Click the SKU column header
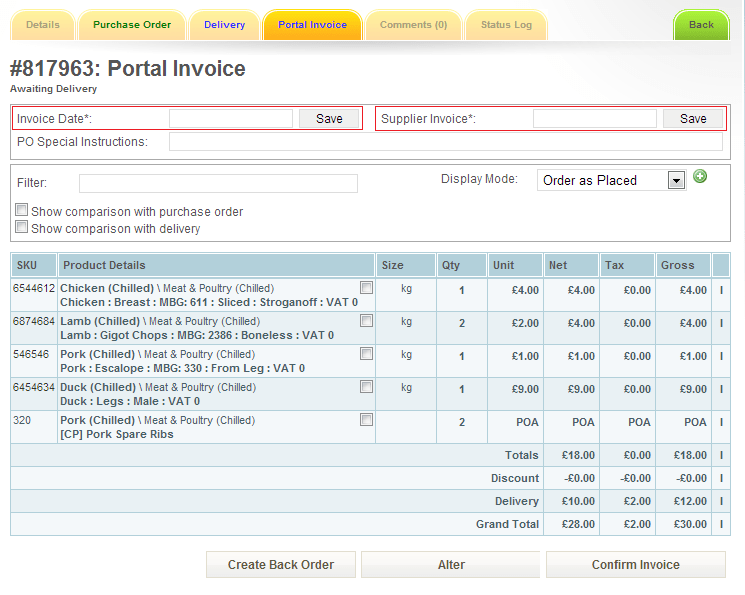 coord(34,265)
